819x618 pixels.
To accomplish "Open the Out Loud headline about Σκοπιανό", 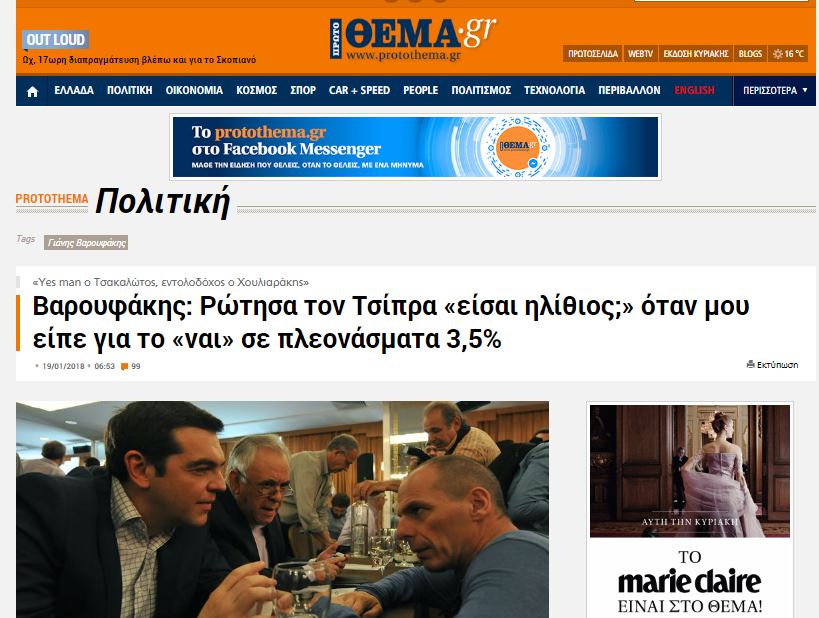I will pos(139,60).
